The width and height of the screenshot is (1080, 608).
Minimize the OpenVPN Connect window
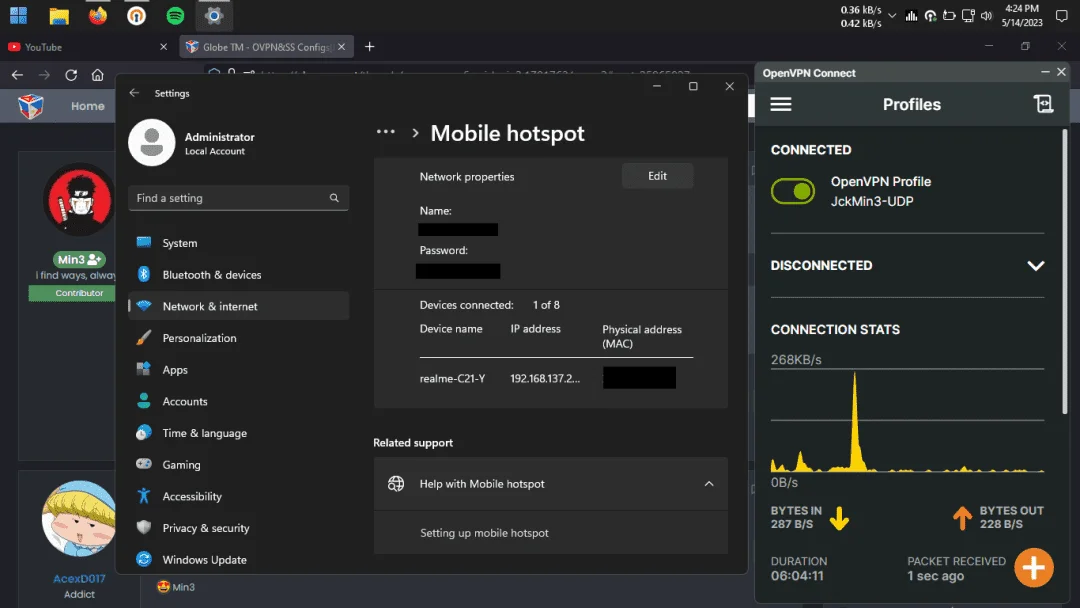(1045, 72)
